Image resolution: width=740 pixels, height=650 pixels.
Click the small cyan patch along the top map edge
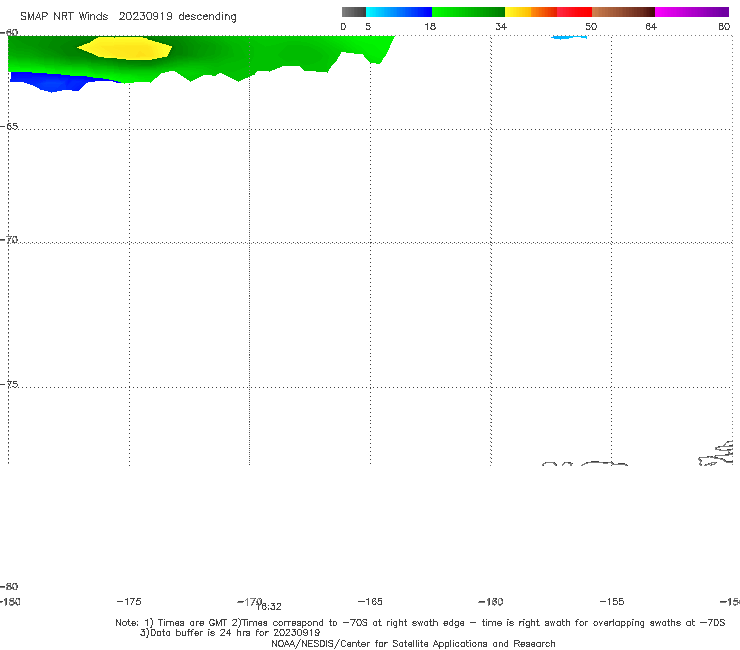(569, 37)
